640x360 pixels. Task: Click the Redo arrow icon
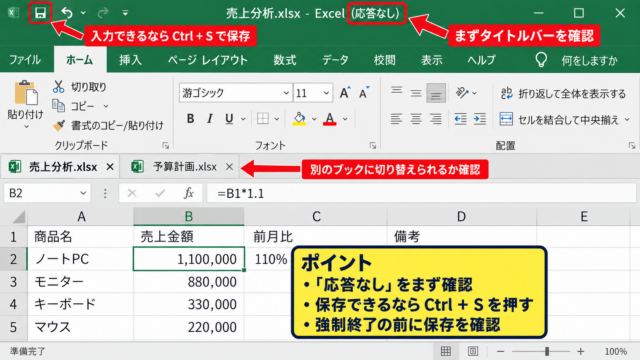coord(103,13)
